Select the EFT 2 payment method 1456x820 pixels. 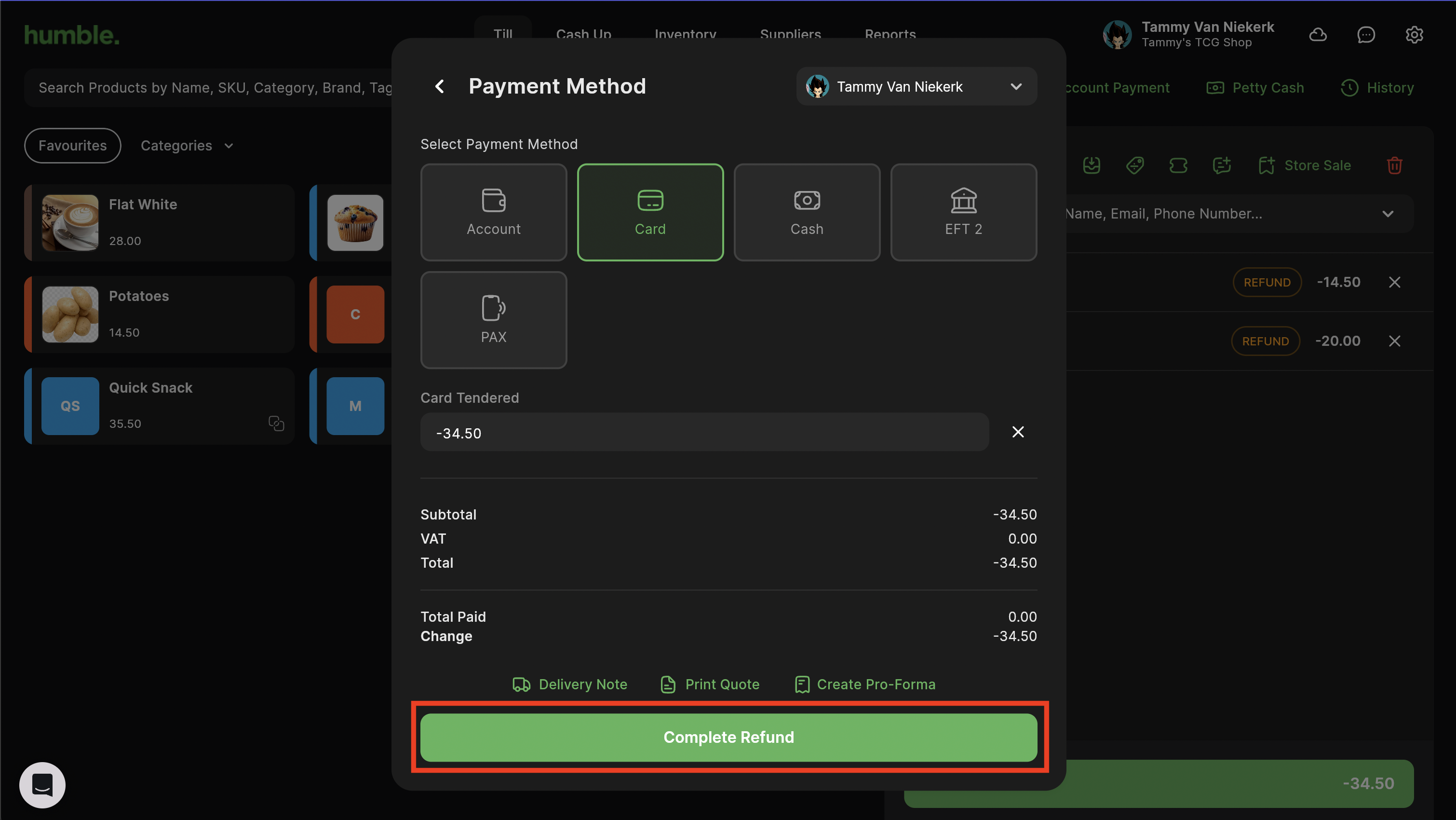(963, 212)
